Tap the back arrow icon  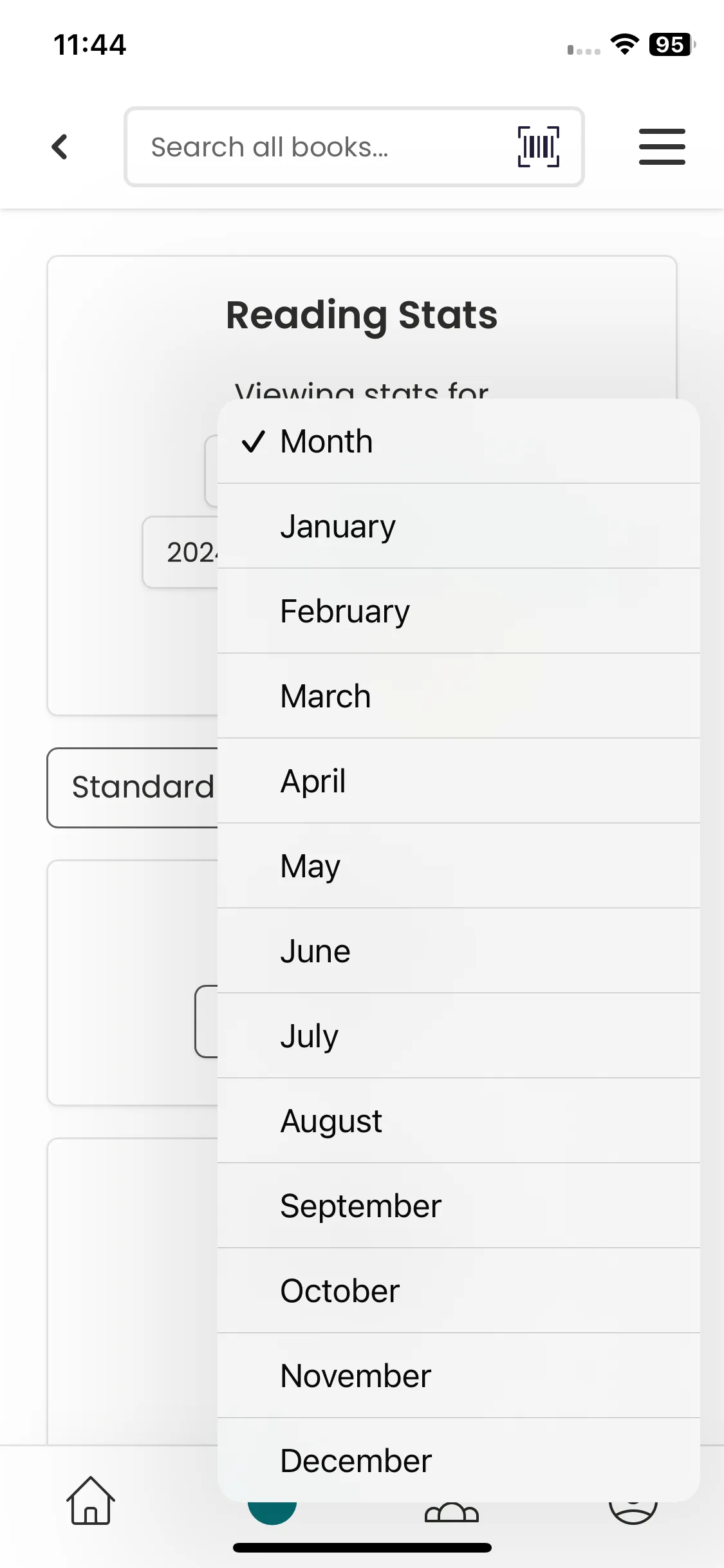click(x=60, y=147)
